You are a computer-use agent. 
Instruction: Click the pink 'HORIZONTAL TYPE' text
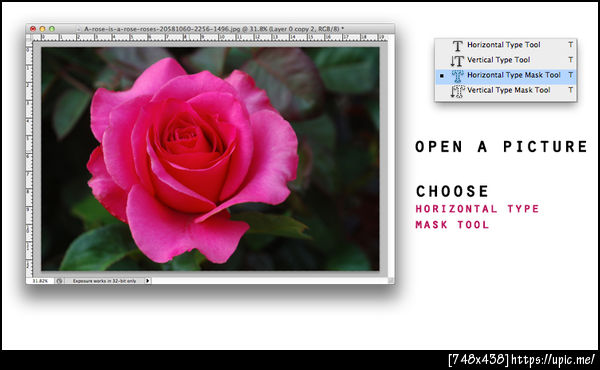click(477, 209)
